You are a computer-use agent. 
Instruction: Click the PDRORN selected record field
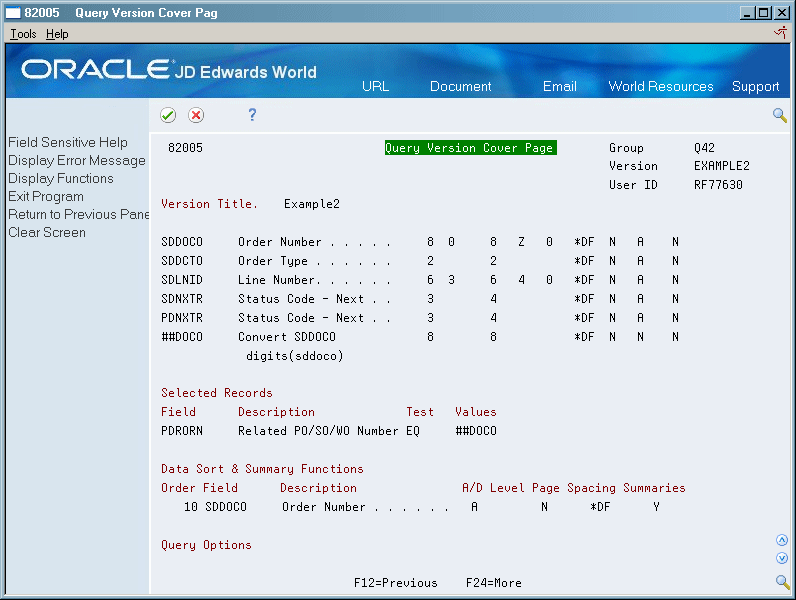click(x=182, y=431)
